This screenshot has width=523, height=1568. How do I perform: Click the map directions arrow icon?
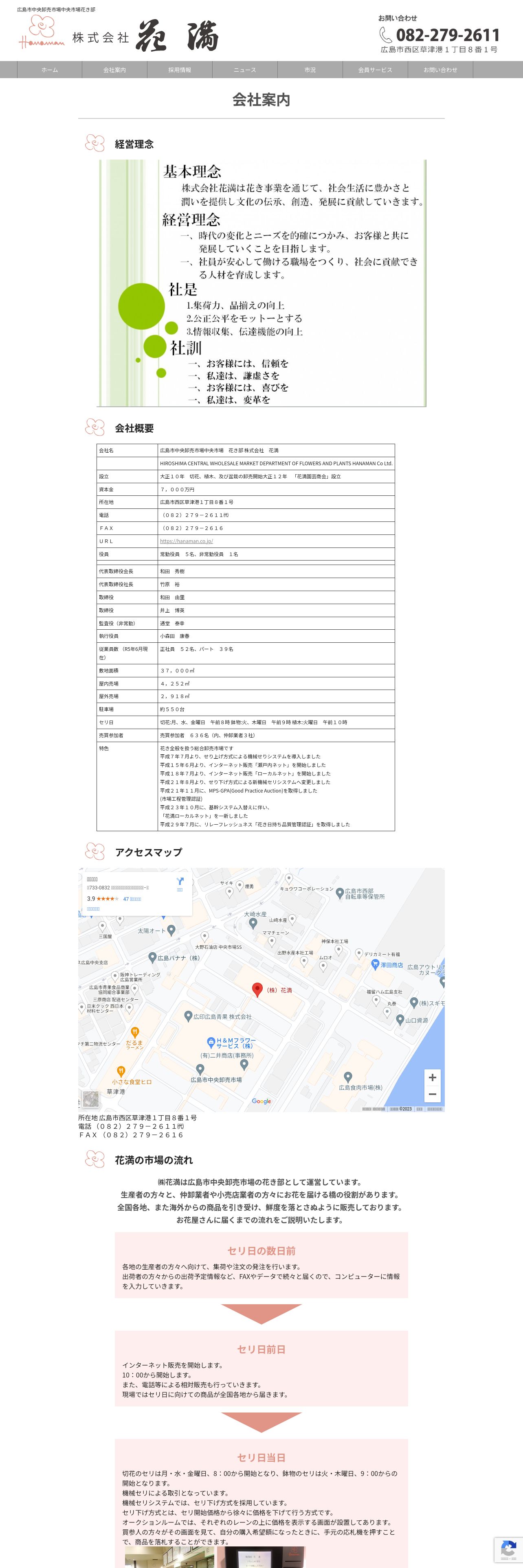[x=180, y=881]
